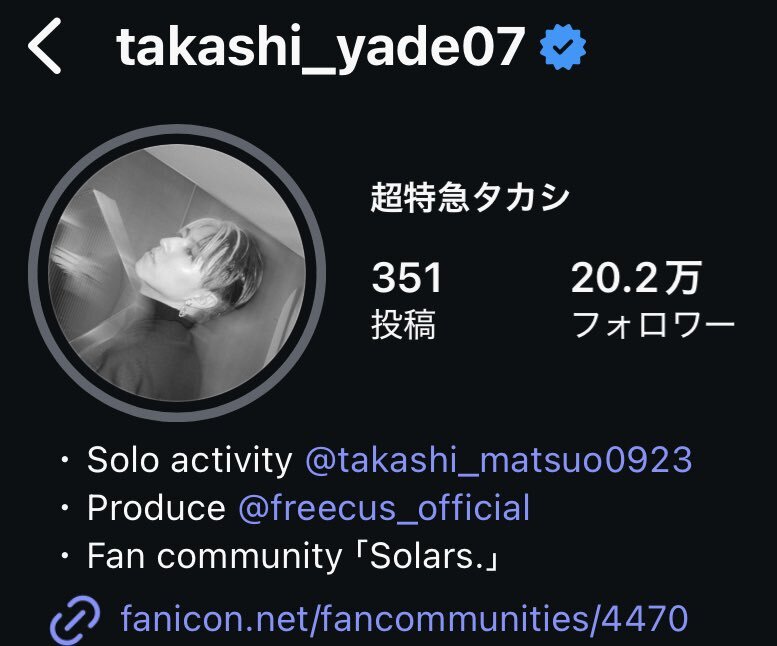This screenshot has height=646, width=777.
Task: Open the @takashi_matsuo0923 mention
Action: (499, 460)
